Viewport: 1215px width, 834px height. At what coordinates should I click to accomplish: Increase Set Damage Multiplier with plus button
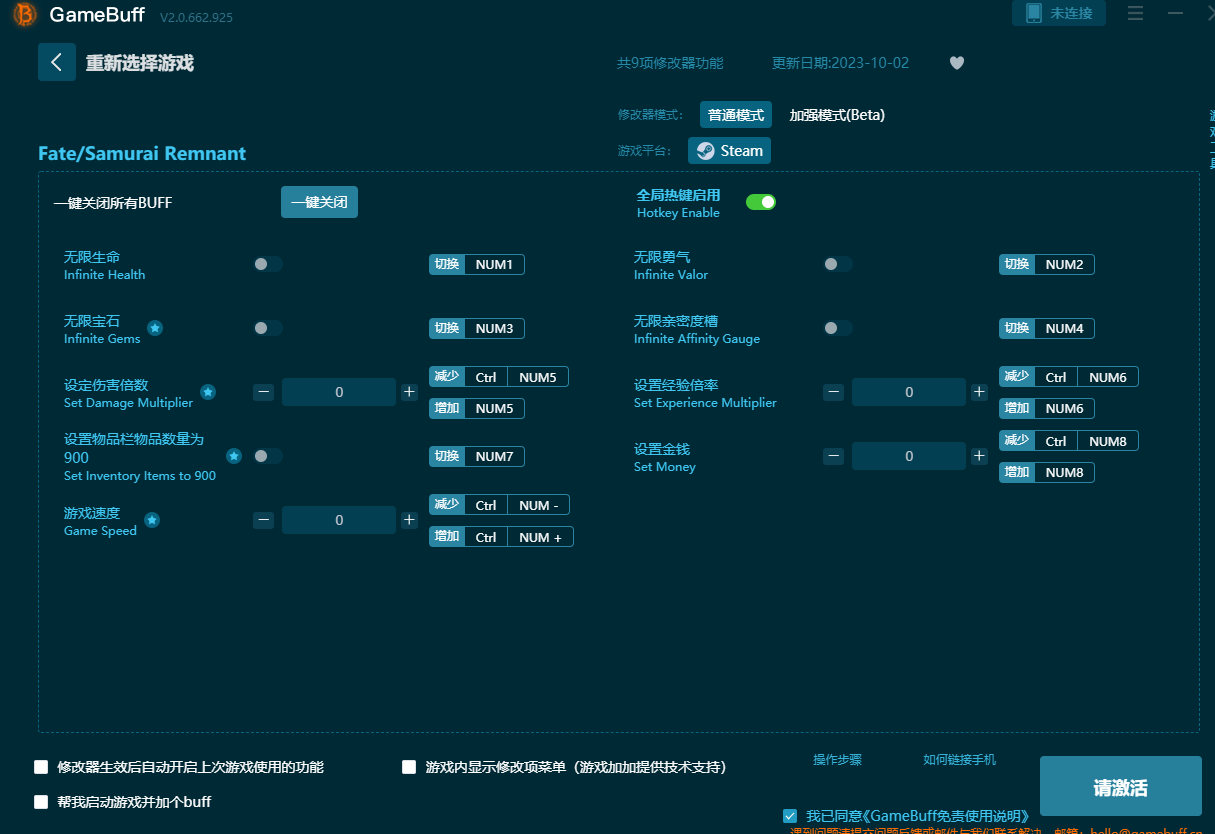coord(409,393)
